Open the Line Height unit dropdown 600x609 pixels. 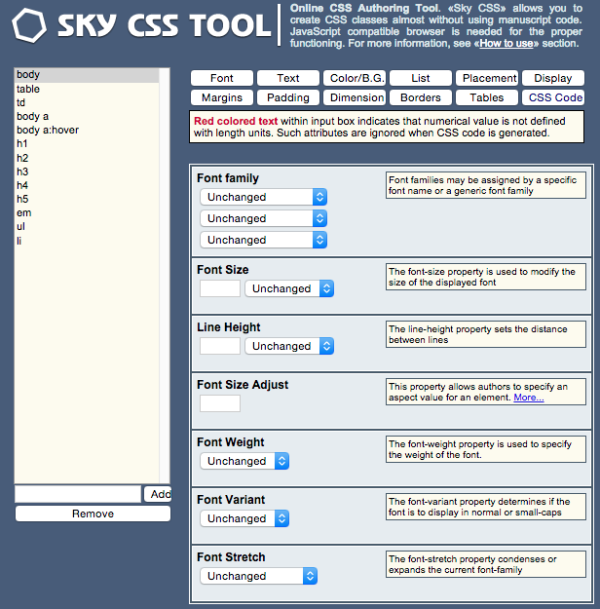click(x=289, y=346)
